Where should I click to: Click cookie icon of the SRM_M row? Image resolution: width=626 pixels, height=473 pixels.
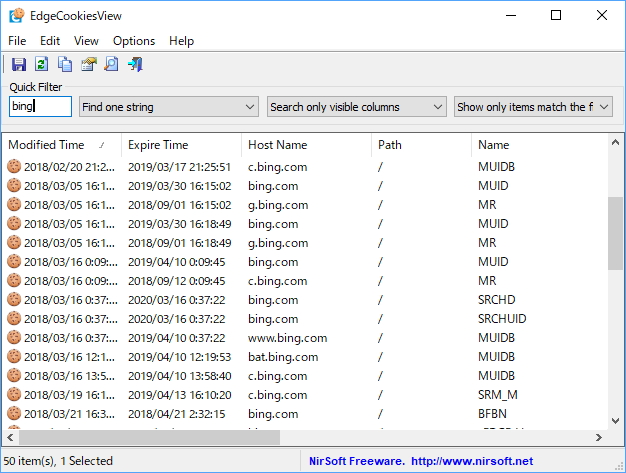14,395
